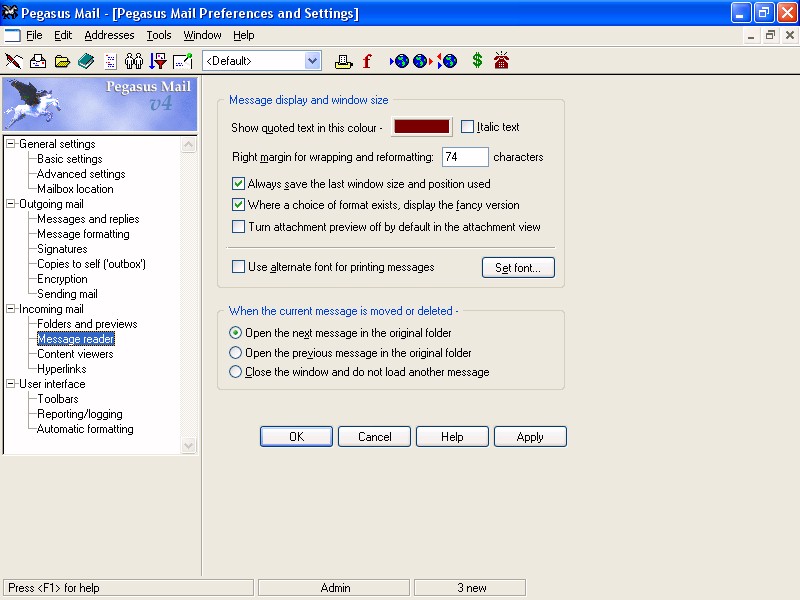Screen dimensions: 800x600
Task: Open the Edit menu
Action: 63,35
